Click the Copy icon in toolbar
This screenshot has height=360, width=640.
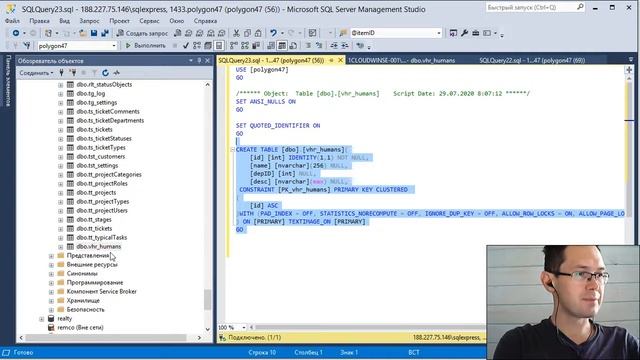tap(247, 33)
